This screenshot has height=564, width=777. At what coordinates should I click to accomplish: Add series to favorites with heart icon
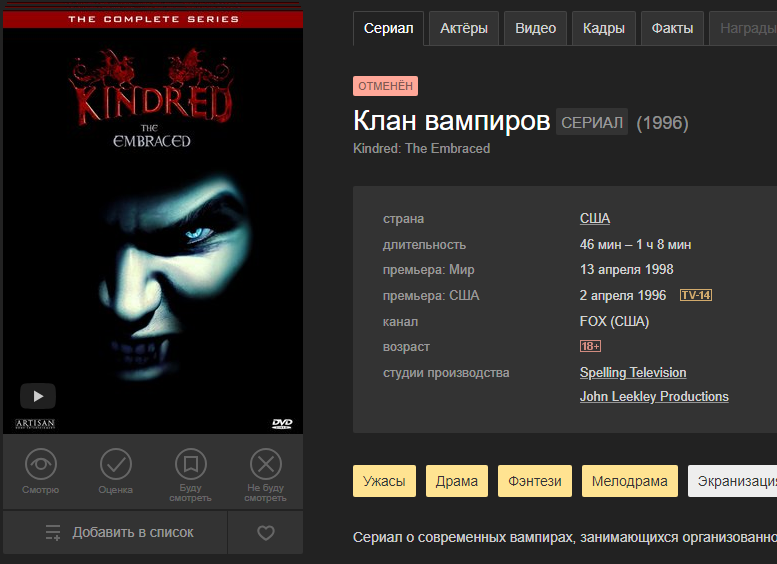coord(266,533)
